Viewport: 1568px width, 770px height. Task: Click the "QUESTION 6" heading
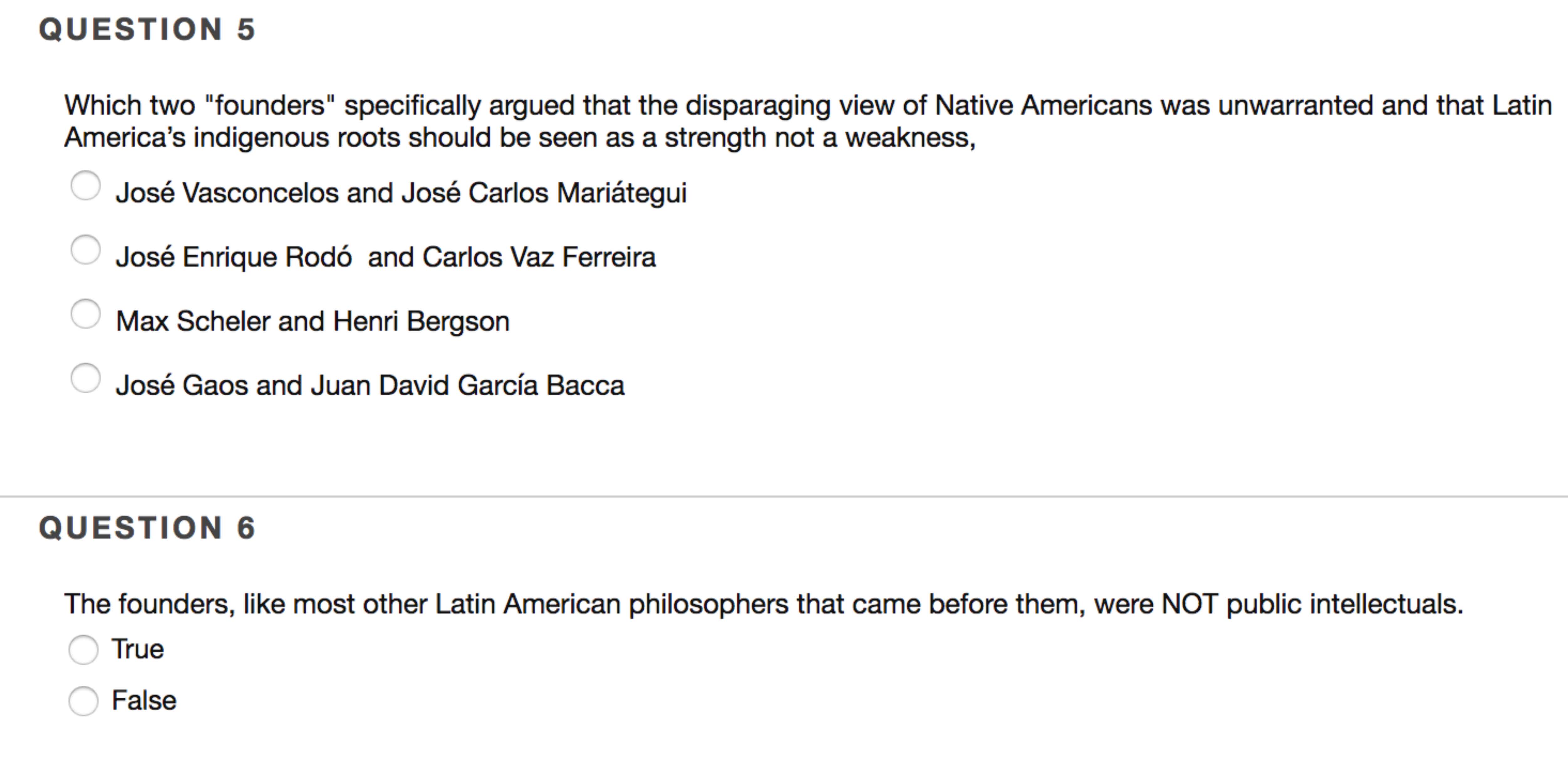[147, 528]
